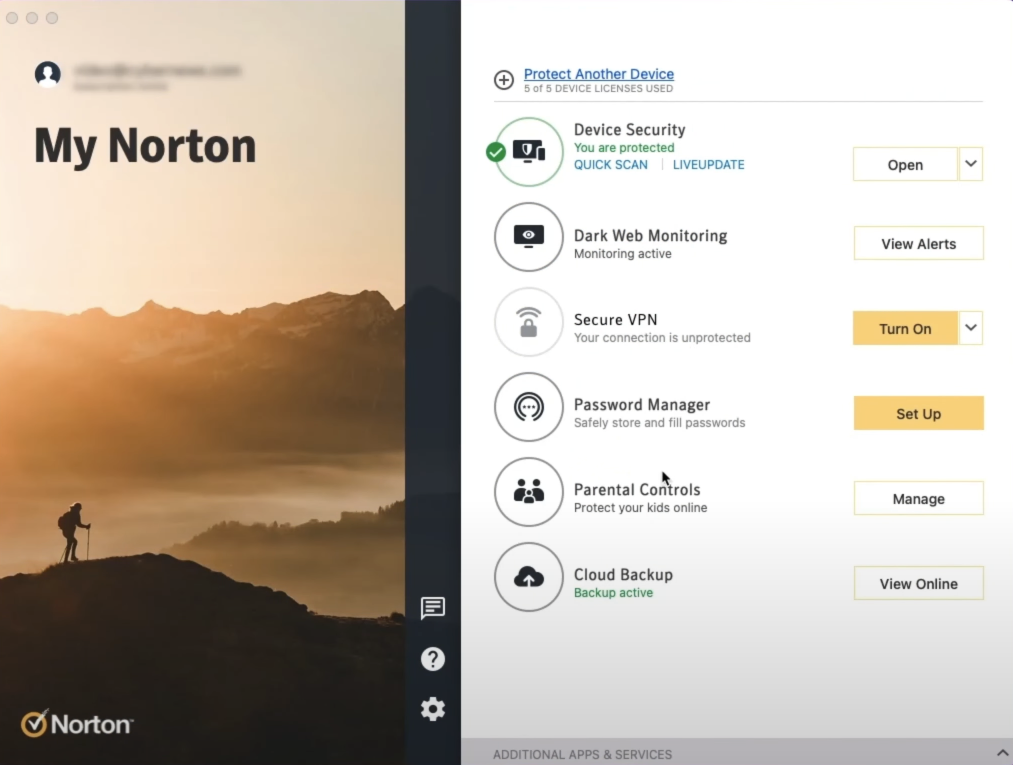The image size is (1013, 765).
Task: Click the plus icon beside Protect Another Device
Action: tap(504, 79)
